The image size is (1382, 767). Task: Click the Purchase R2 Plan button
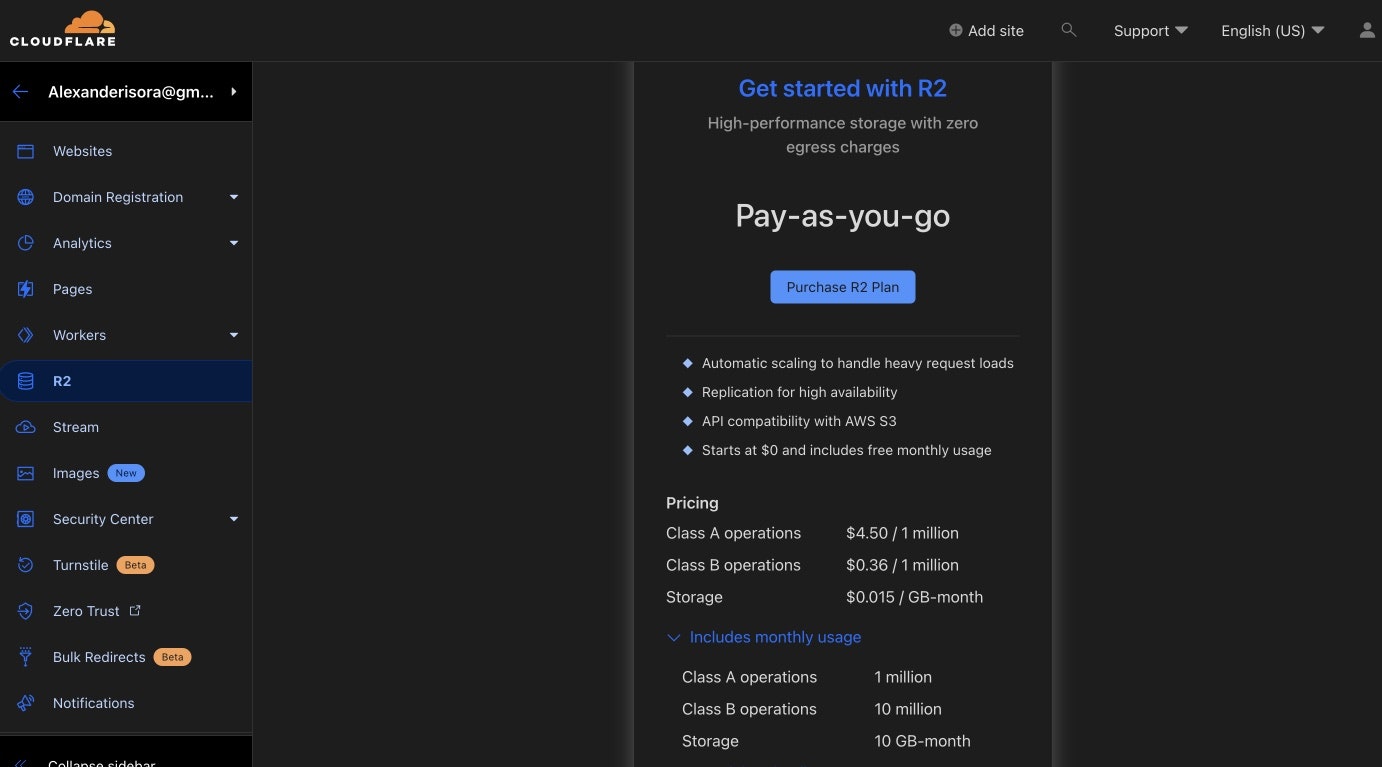842,287
